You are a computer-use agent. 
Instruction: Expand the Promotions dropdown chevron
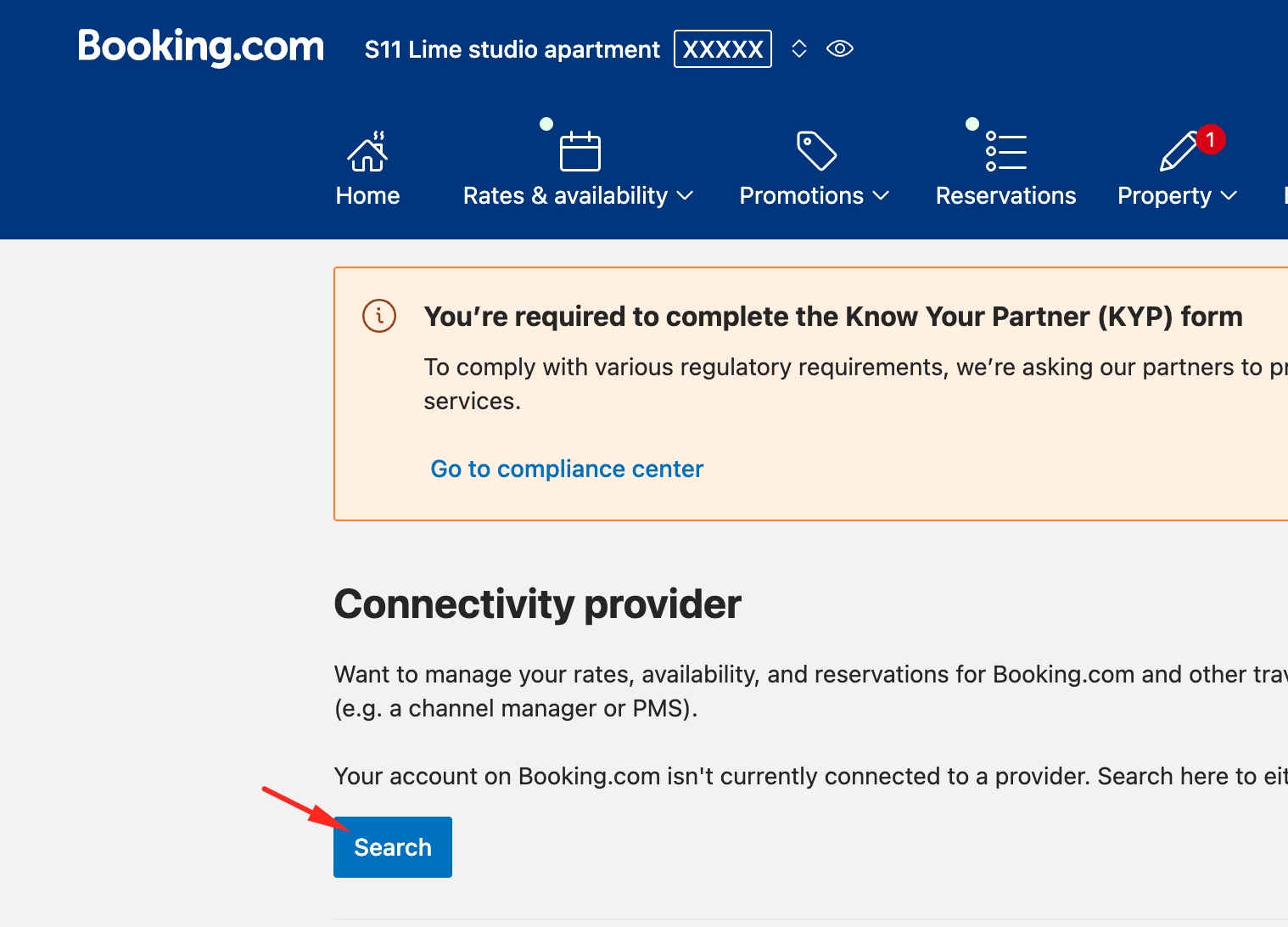[x=882, y=196]
